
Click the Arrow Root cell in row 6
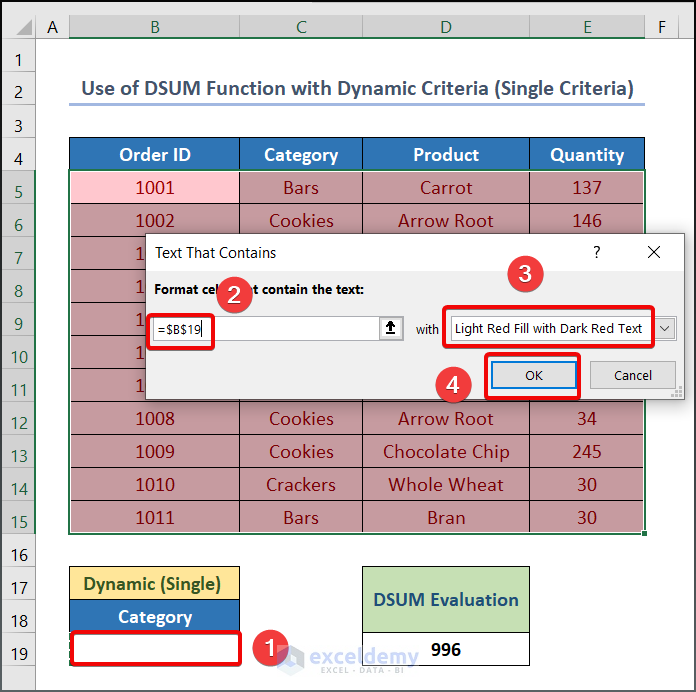(446, 219)
